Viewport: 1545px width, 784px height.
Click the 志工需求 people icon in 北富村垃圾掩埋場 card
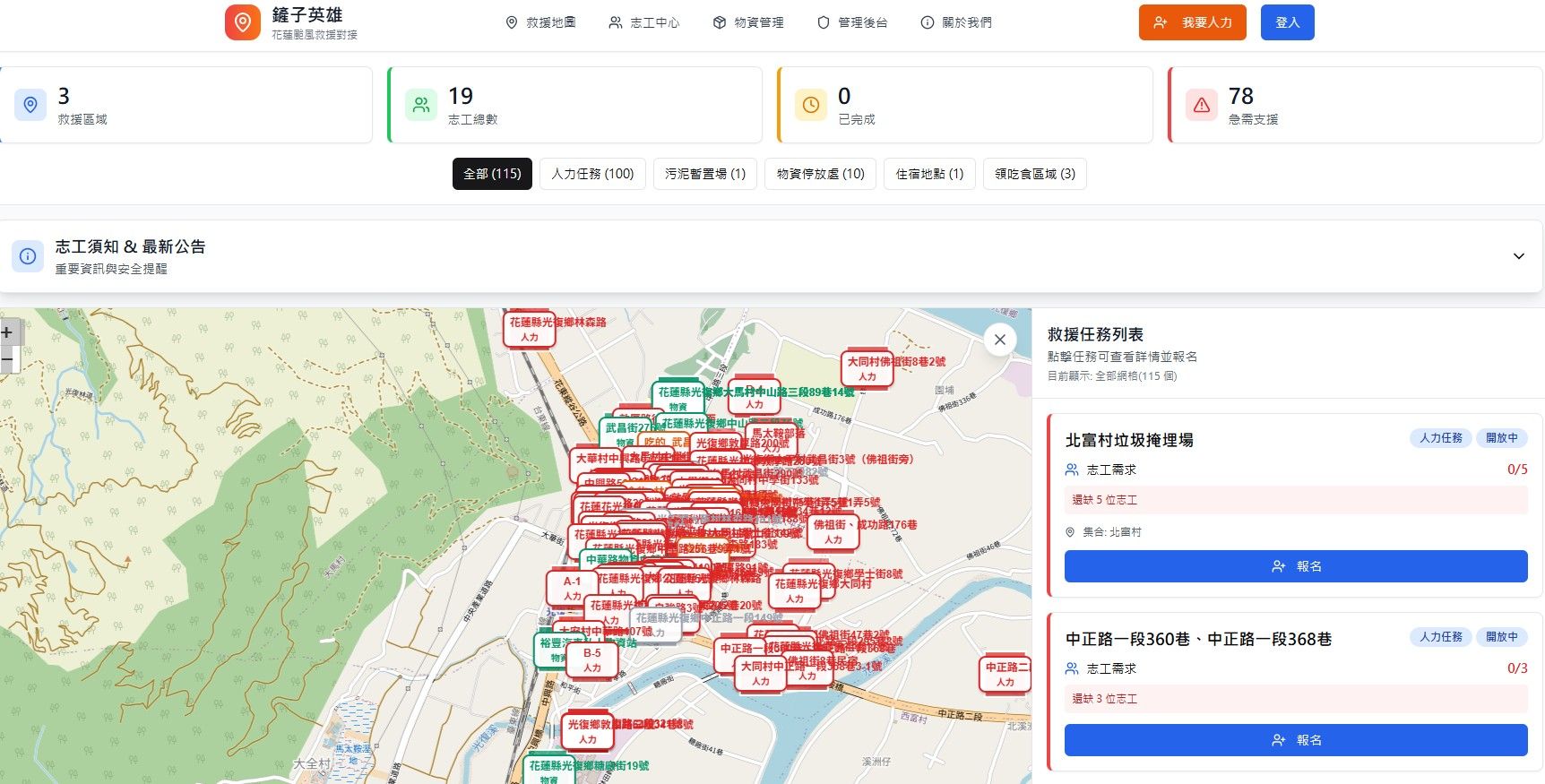pyautogui.click(x=1072, y=470)
